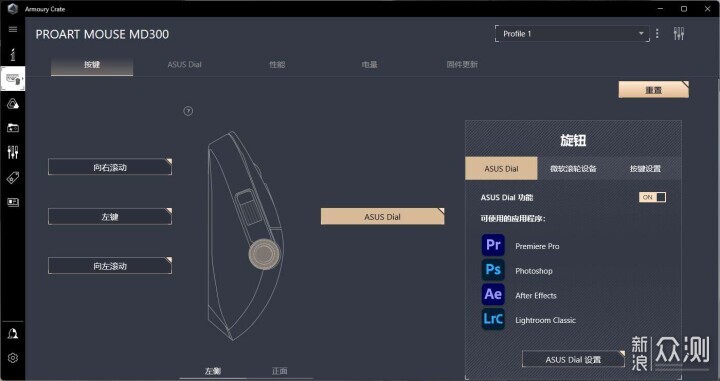The width and height of the screenshot is (720, 381).
Task: Switch to the ASUS Dial top tab
Action: 184,65
